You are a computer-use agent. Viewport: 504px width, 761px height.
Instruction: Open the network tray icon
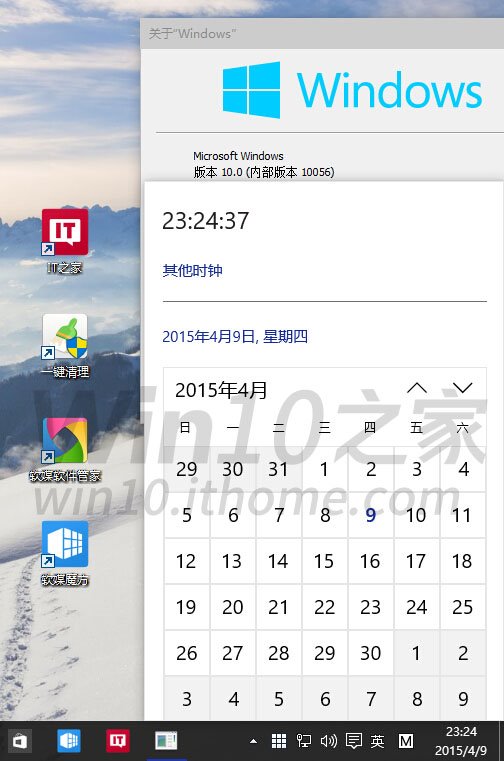[304, 741]
